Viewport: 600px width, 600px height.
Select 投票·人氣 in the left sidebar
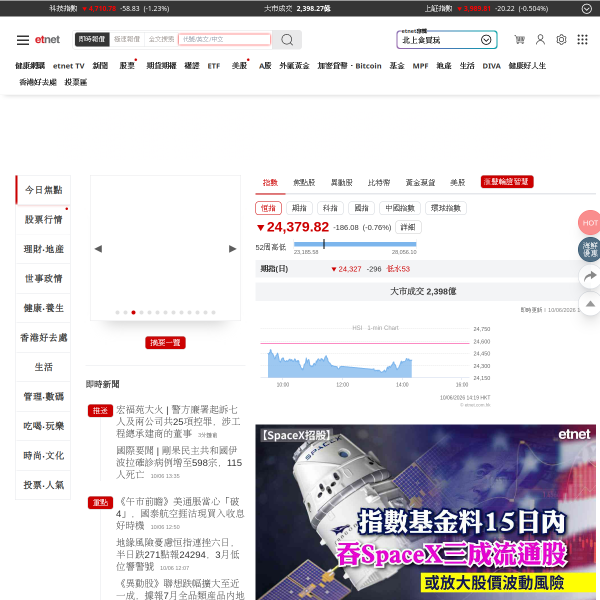43,485
